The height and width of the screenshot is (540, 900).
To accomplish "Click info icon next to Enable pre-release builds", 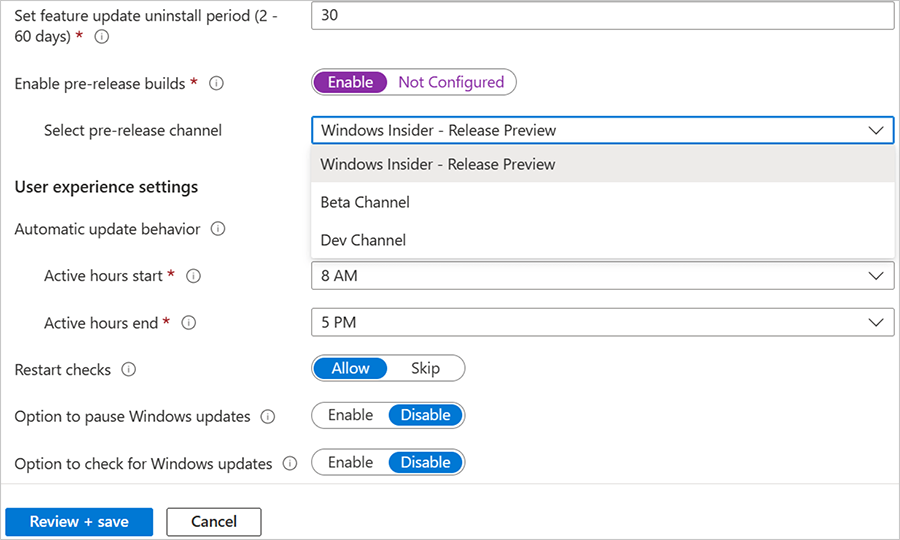I will [x=216, y=84].
